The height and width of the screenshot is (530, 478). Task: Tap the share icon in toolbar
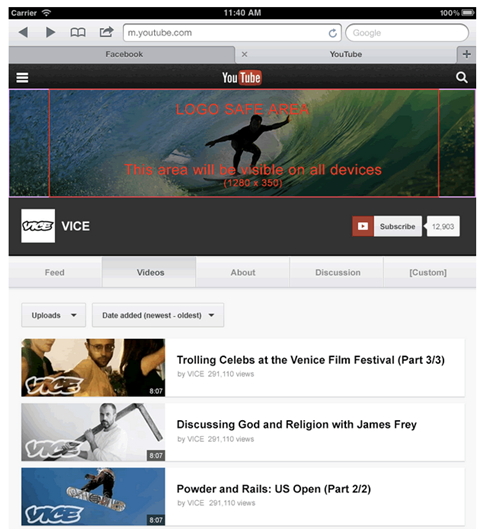pos(106,32)
